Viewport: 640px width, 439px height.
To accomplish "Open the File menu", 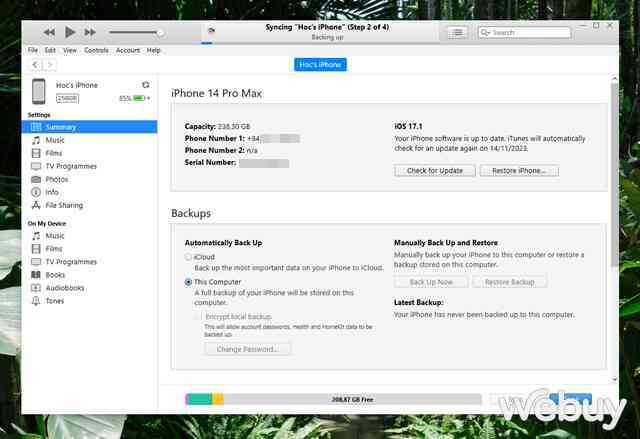I will point(33,50).
